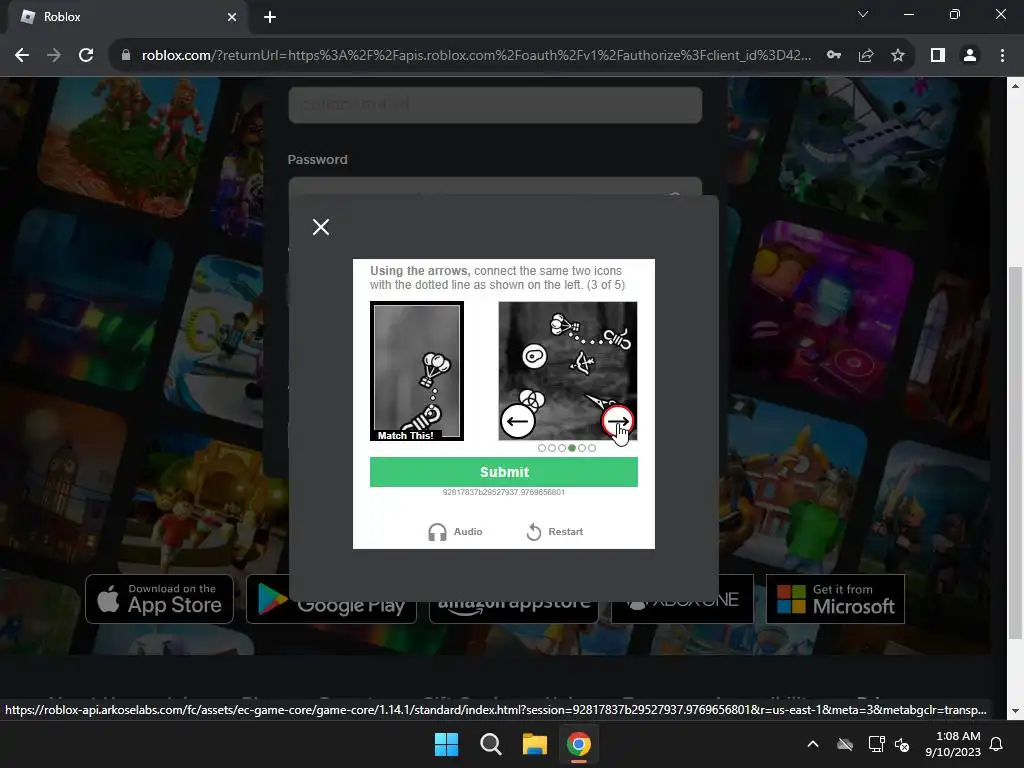Select the last progress dot under puzzle
Image resolution: width=1024 pixels, height=768 pixels.
point(592,448)
